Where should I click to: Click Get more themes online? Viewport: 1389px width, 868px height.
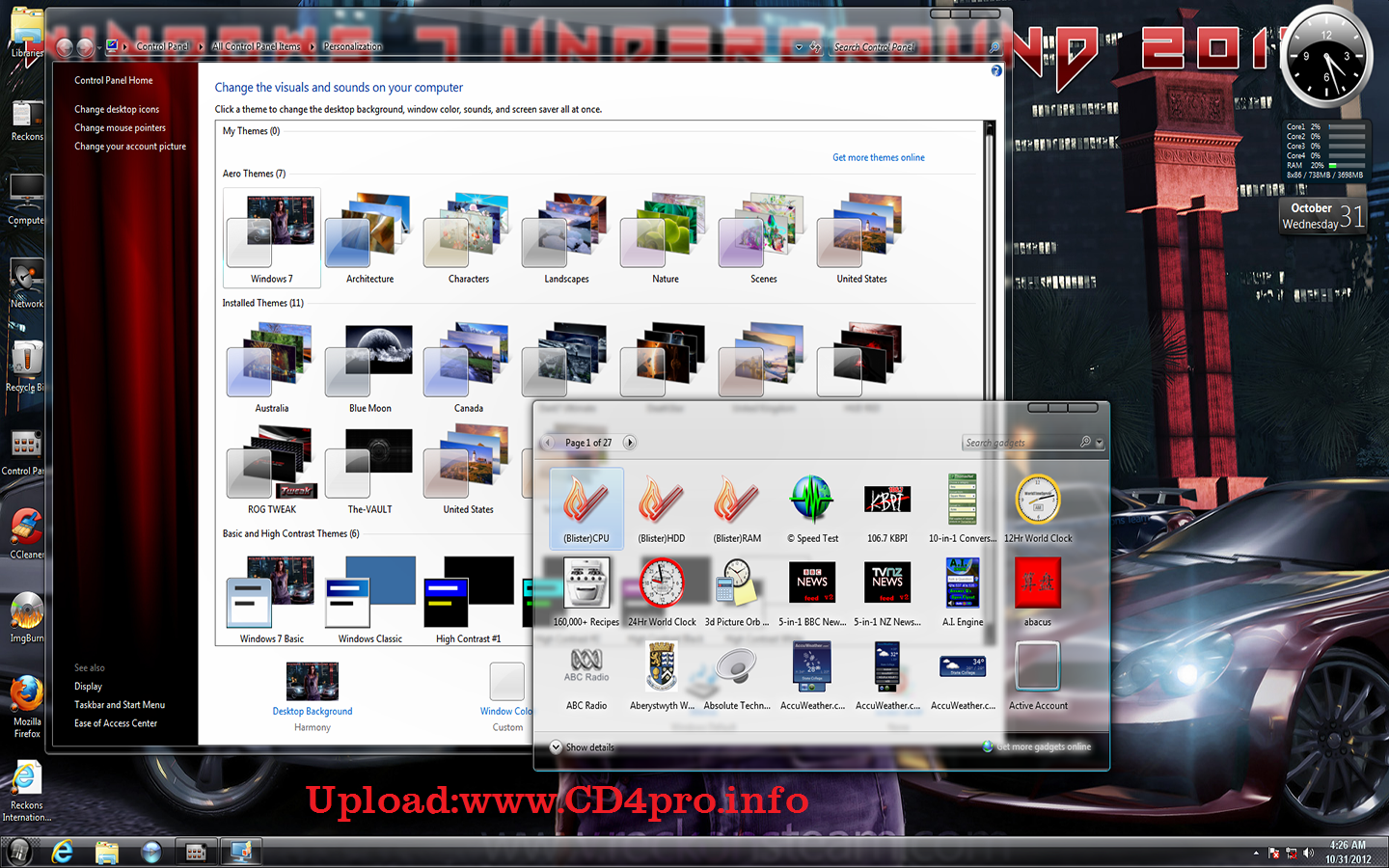879,158
